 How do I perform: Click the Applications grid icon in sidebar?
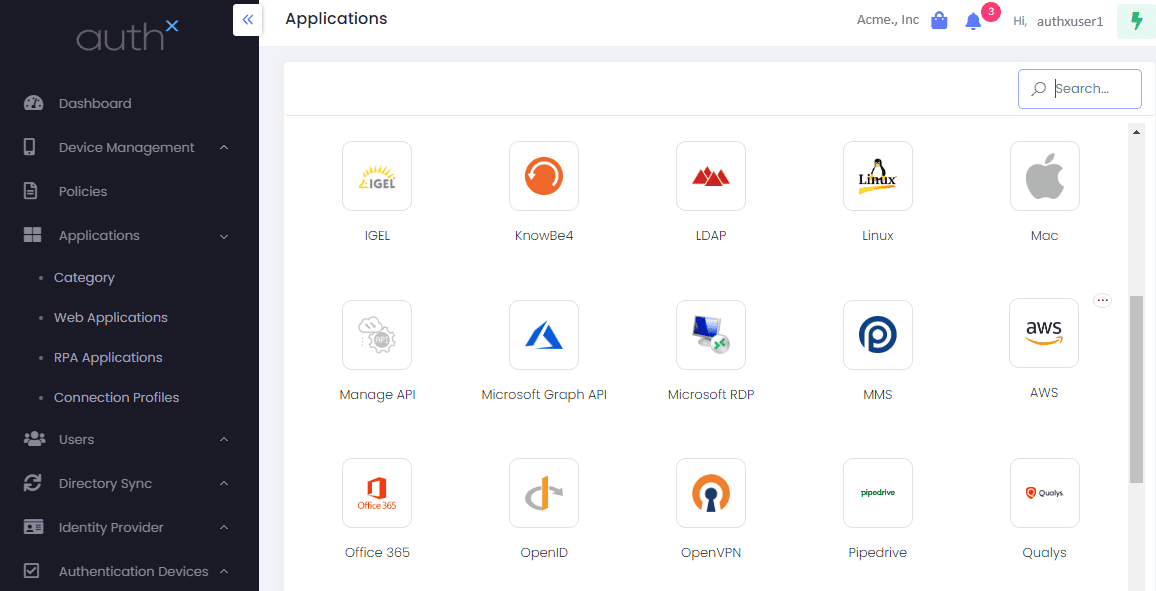click(32, 235)
